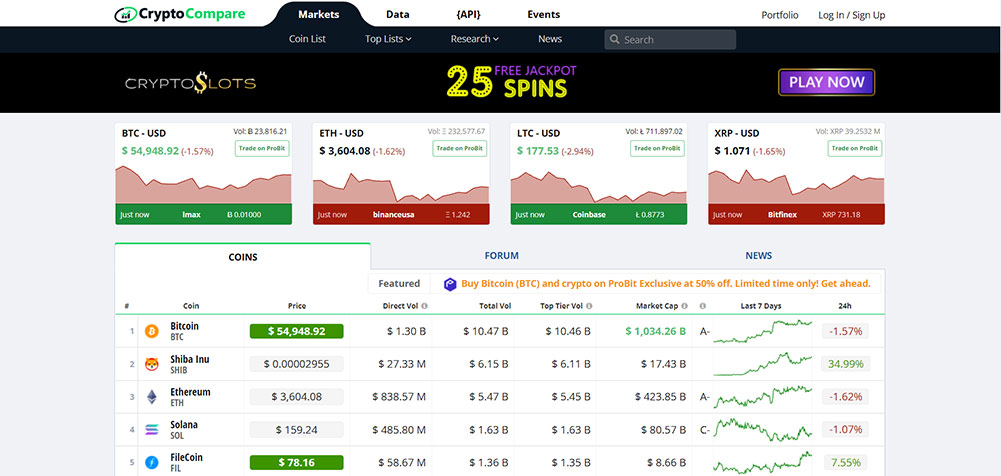Open the Events tab
Screen dimensions: 1001x476
544,14
